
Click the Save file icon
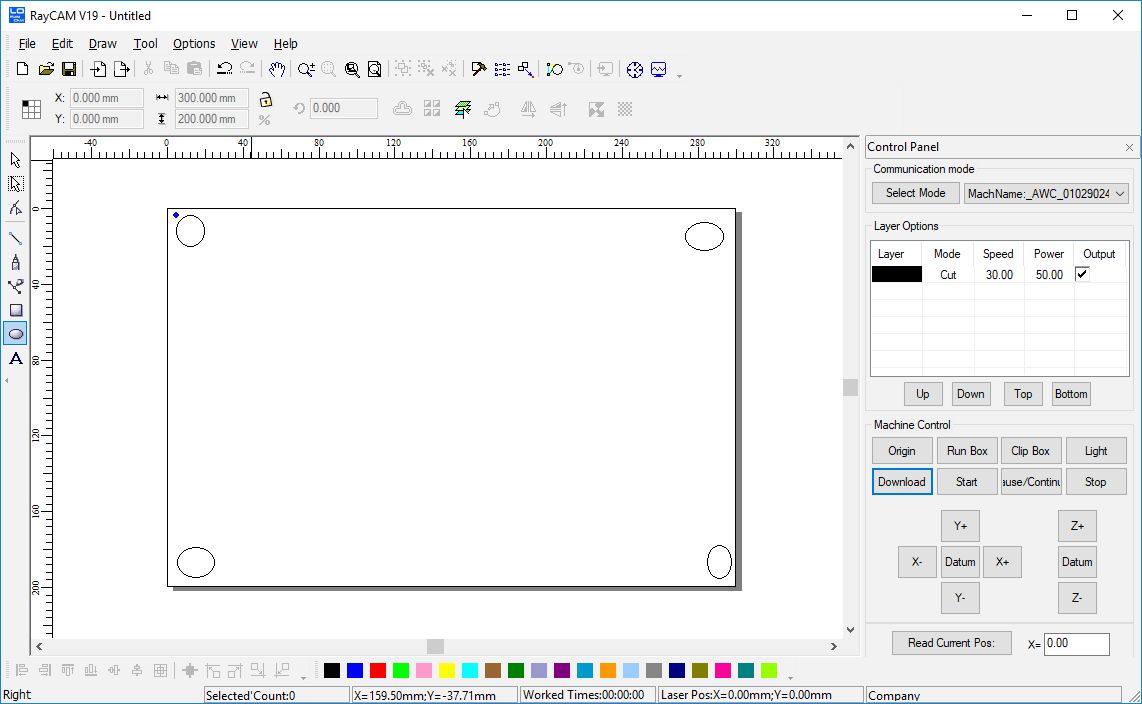tap(70, 69)
